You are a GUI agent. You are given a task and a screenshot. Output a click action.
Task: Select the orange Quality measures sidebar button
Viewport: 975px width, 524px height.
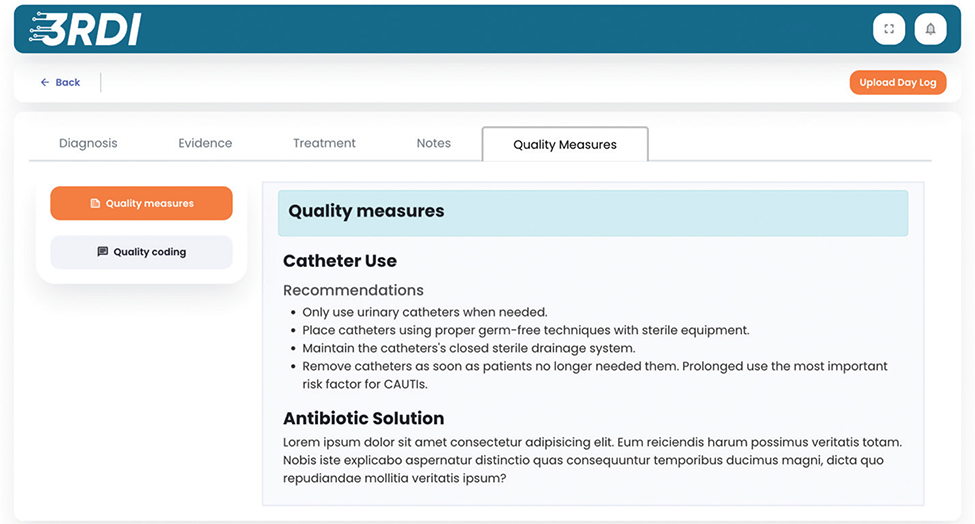click(x=141, y=203)
